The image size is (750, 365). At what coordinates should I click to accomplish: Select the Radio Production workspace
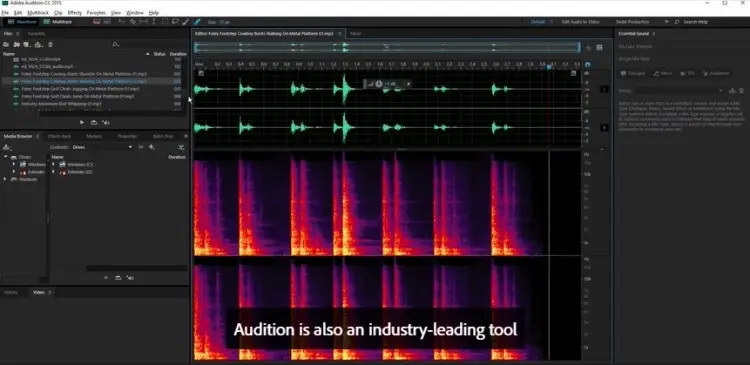point(632,22)
